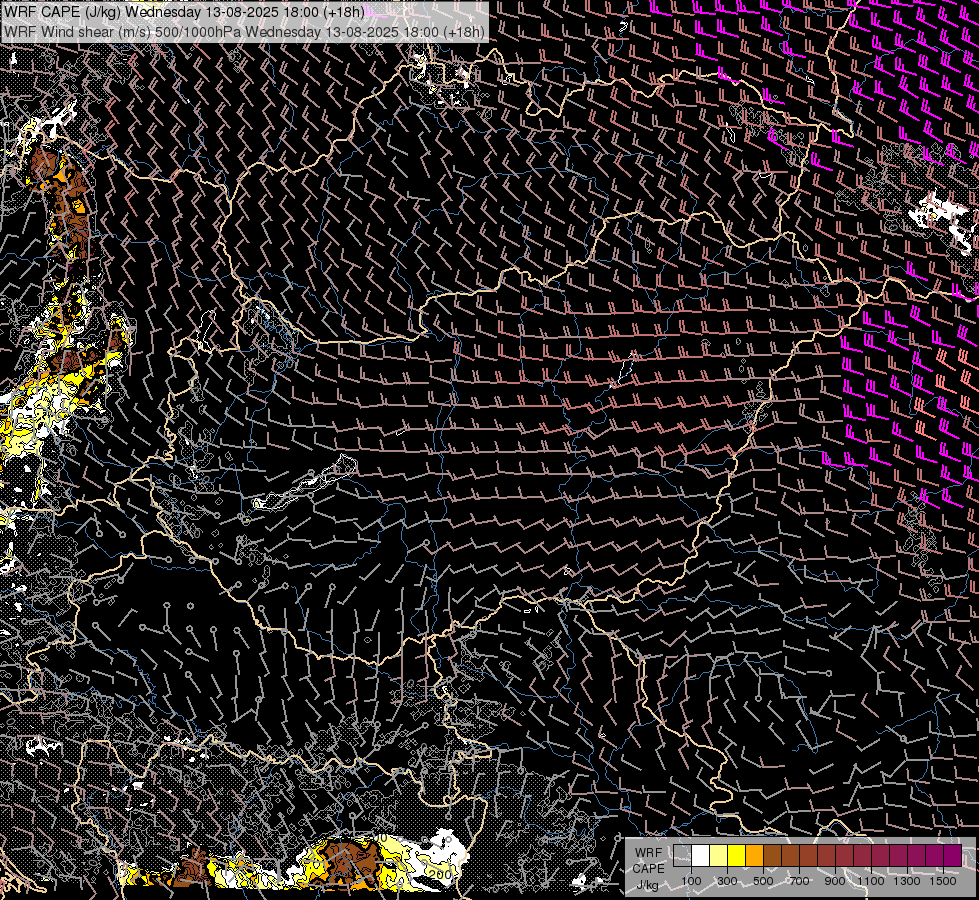Select the white swatch in the CAPE legend
The height and width of the screenshot is (900, 979).
pos(701,855)
